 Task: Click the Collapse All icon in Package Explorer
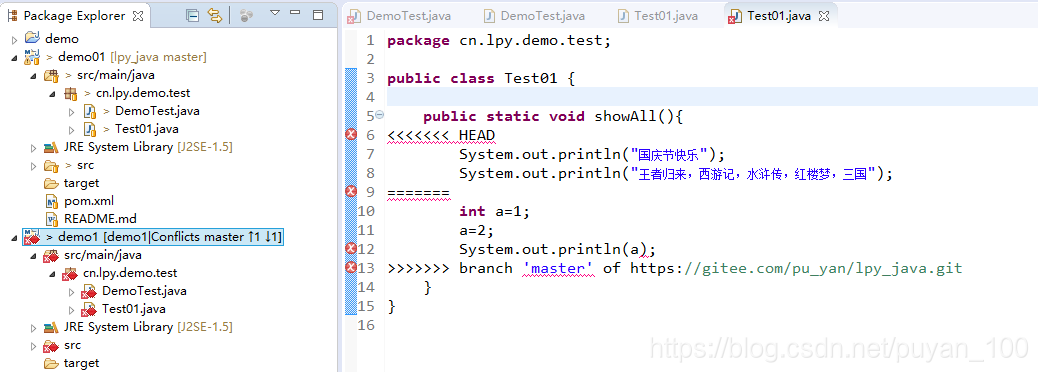[x=192, y=15]
